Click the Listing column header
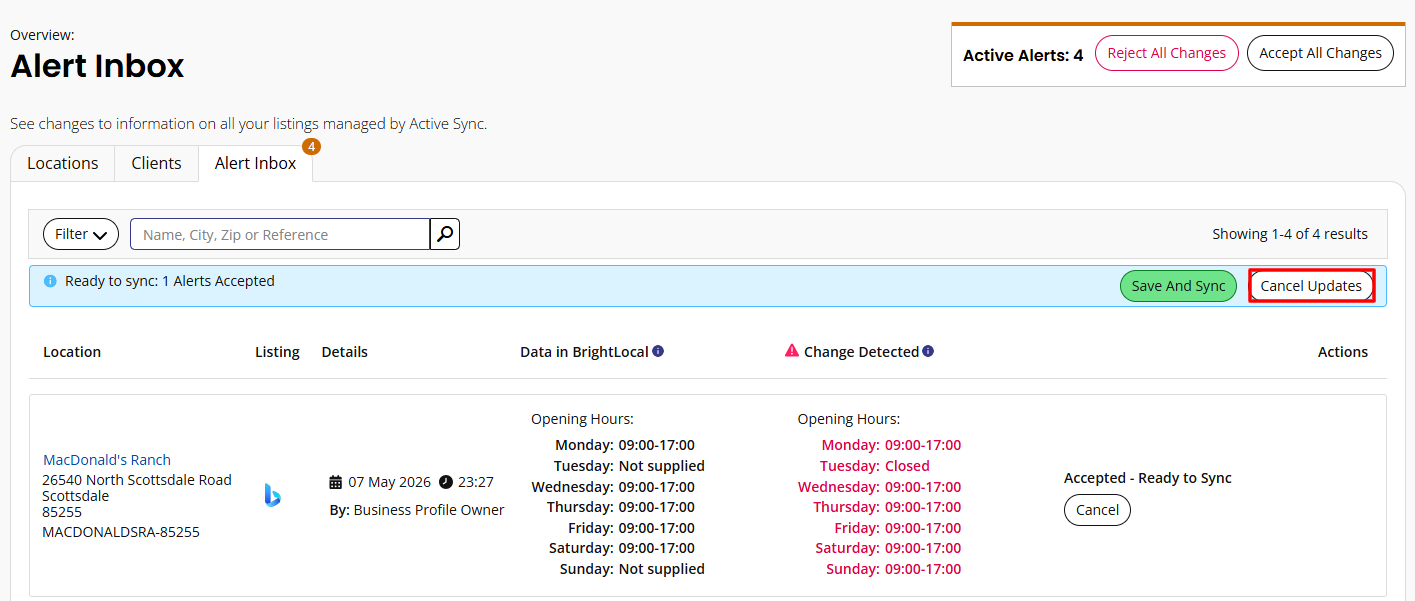Image resolution: width=1415 pixels, height=601 pixels. click(277, 352)
